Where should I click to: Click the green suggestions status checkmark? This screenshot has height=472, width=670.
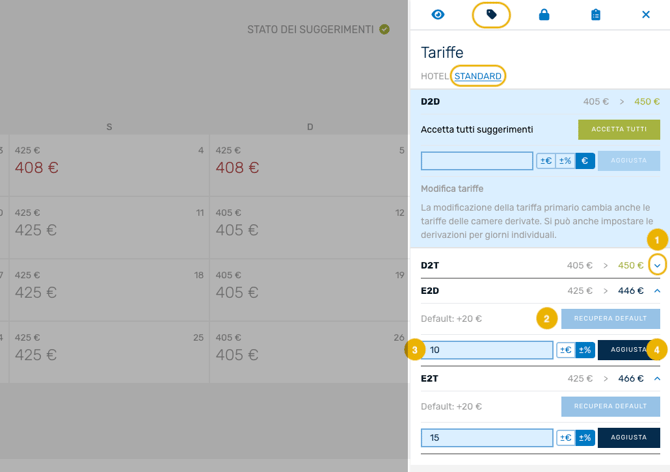(x=384, y=30)
